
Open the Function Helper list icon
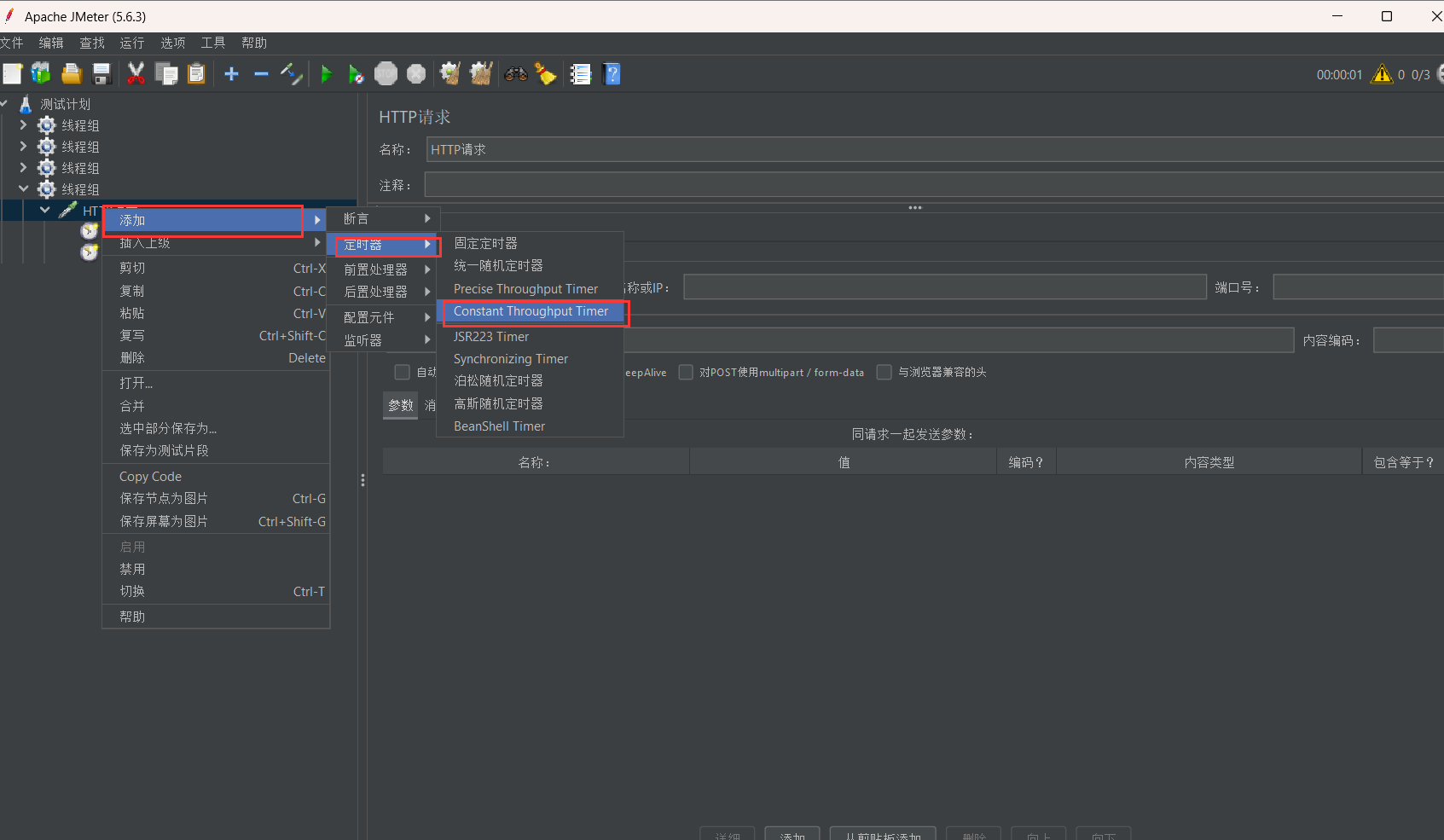point(581,74)
